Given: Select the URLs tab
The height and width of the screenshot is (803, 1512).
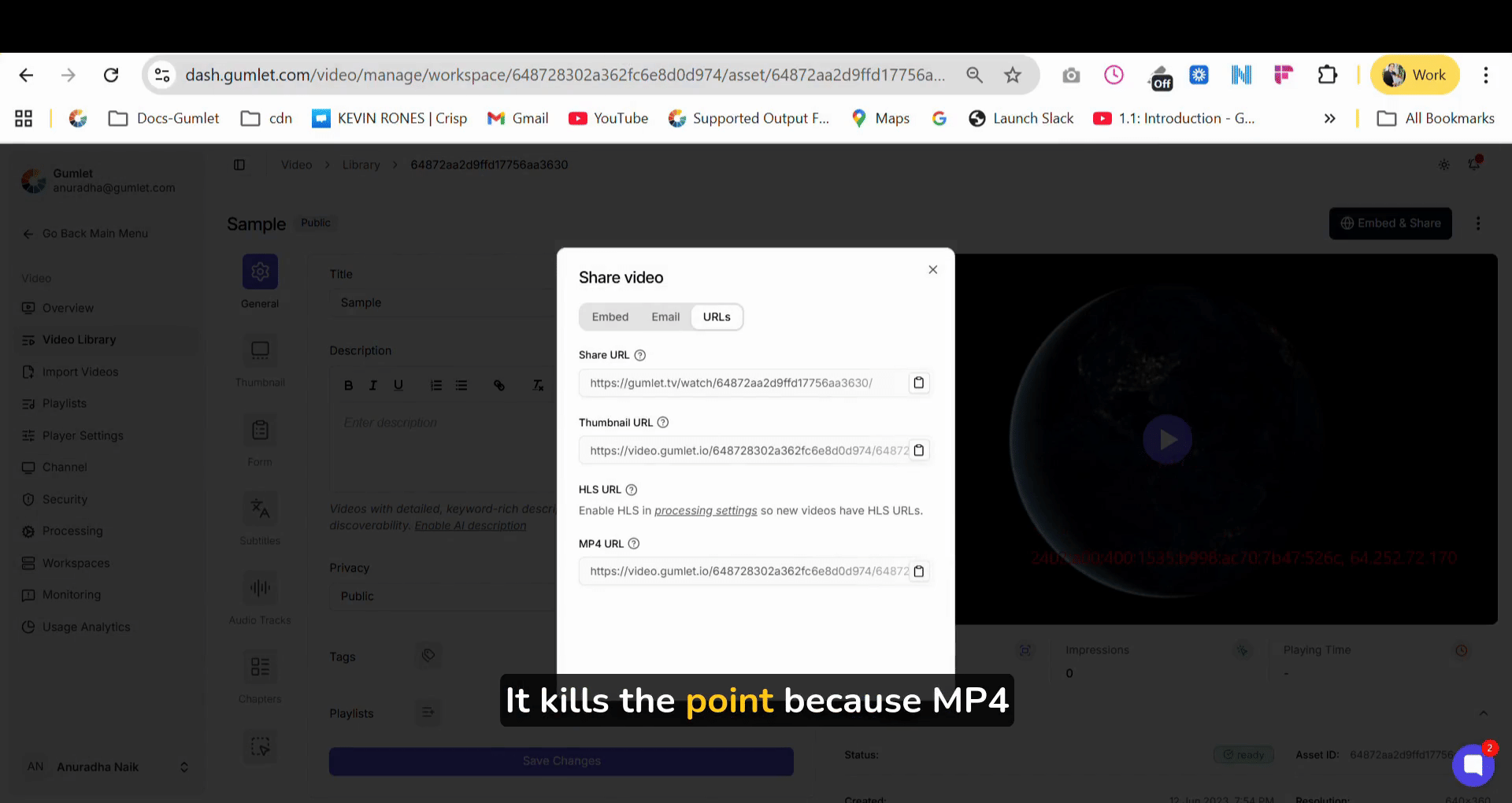Looking at the screenshot, I should (717, 316).
